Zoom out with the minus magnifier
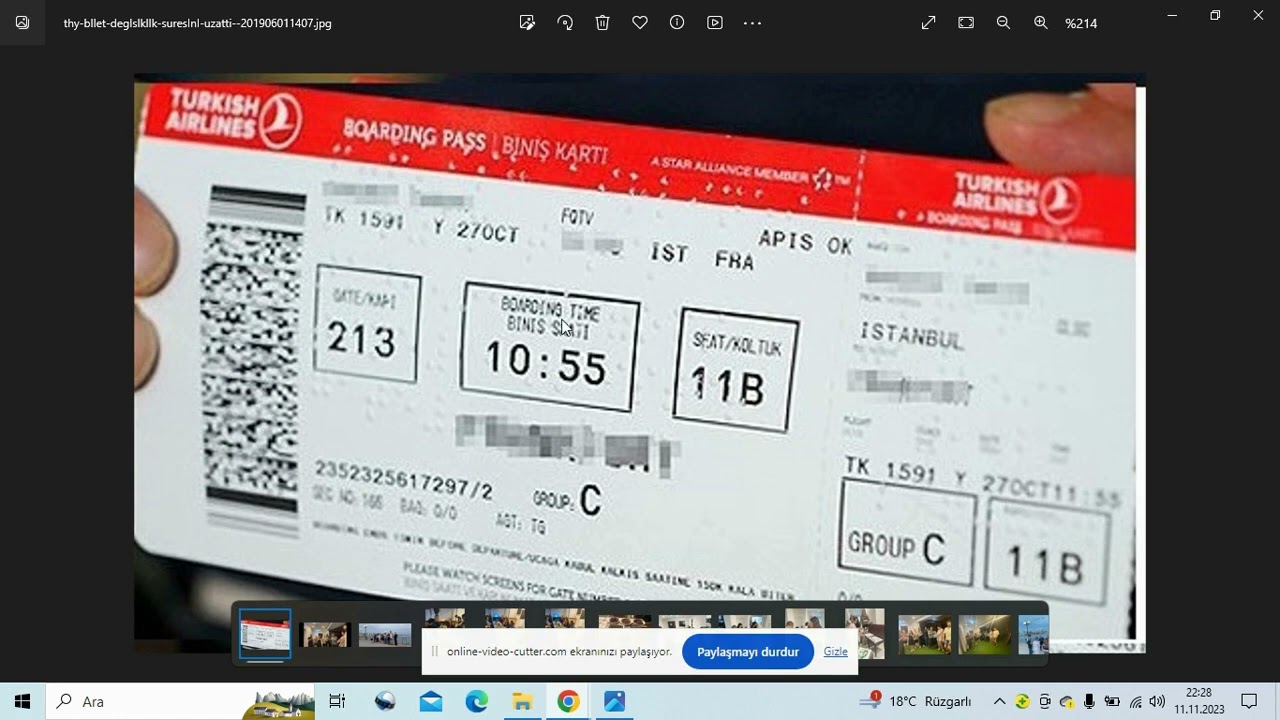The width and height of the screenshot is (1280, 720). 1003,22
